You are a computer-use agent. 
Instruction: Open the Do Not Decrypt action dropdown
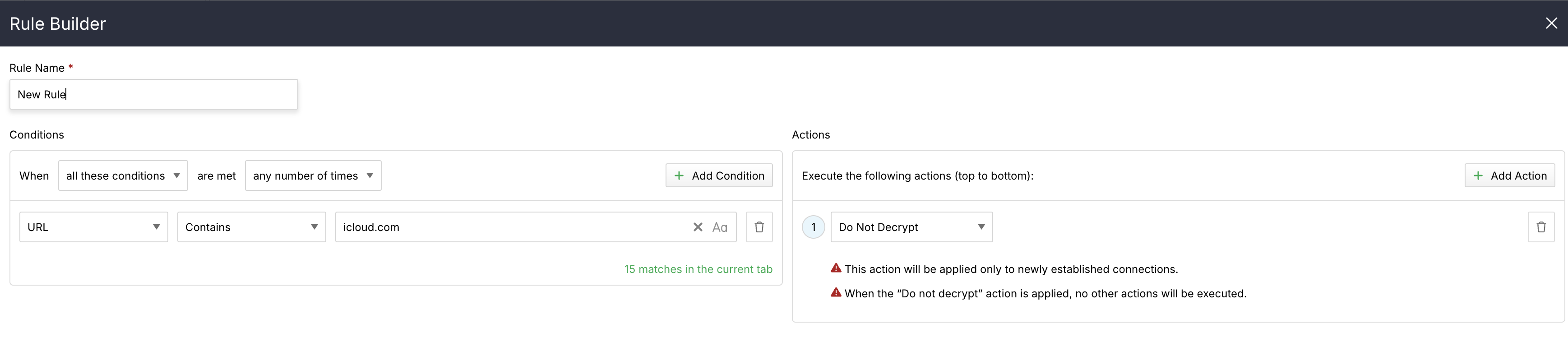911,227
